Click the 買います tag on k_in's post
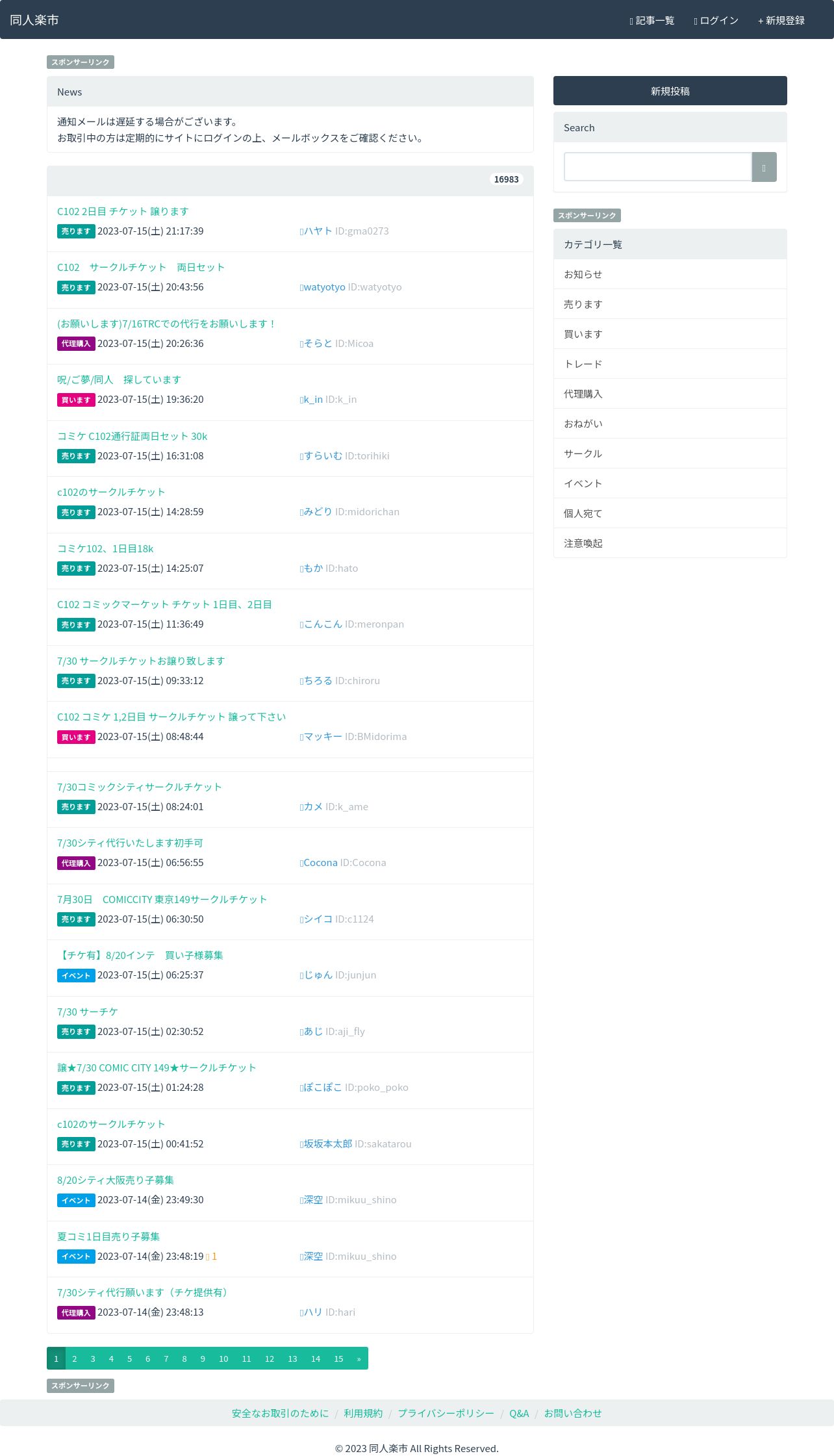The height and width of the screenshot is (1456, 834). pos(76,400)
